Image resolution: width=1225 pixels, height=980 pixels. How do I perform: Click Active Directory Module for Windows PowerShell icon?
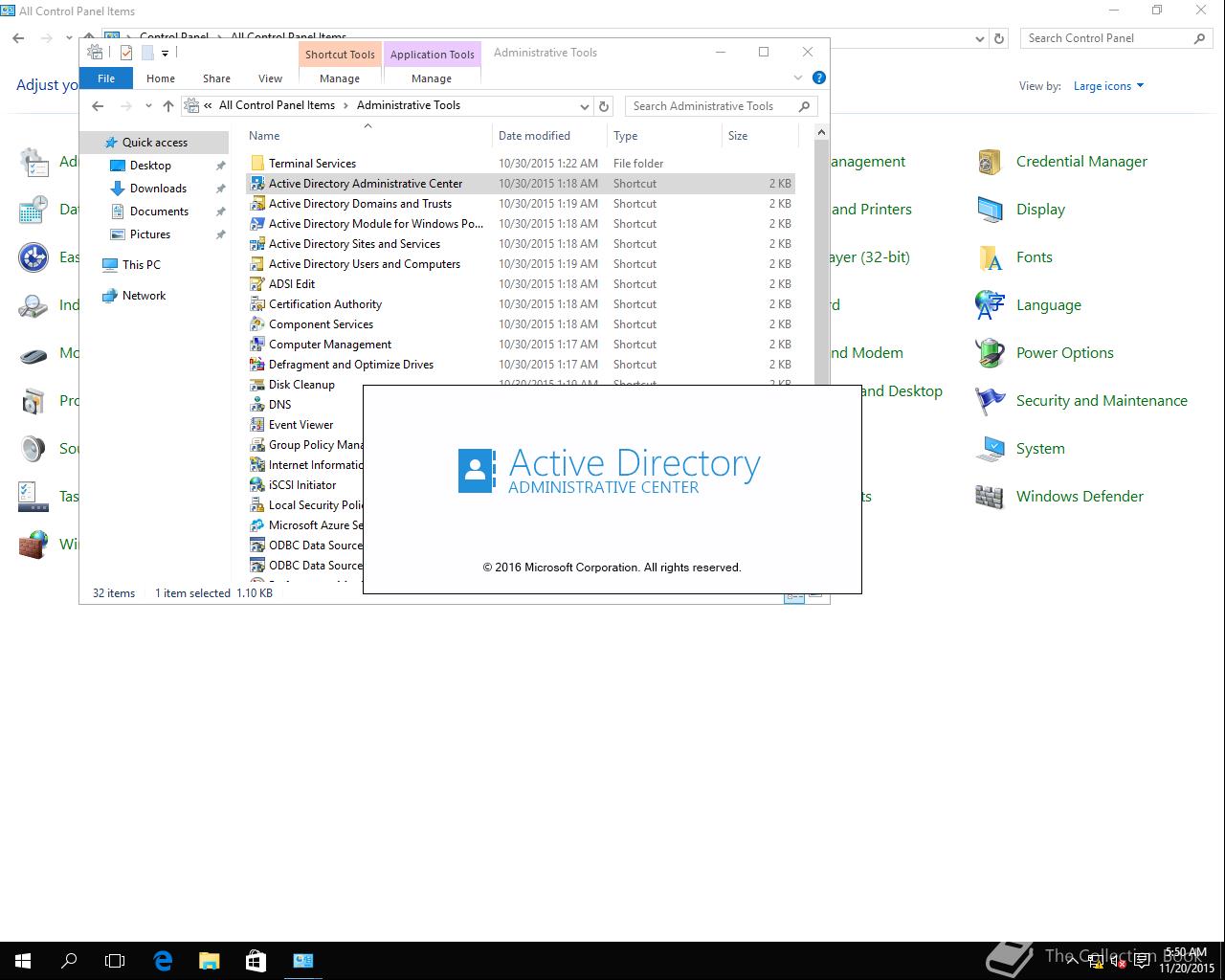coord(257,224)
